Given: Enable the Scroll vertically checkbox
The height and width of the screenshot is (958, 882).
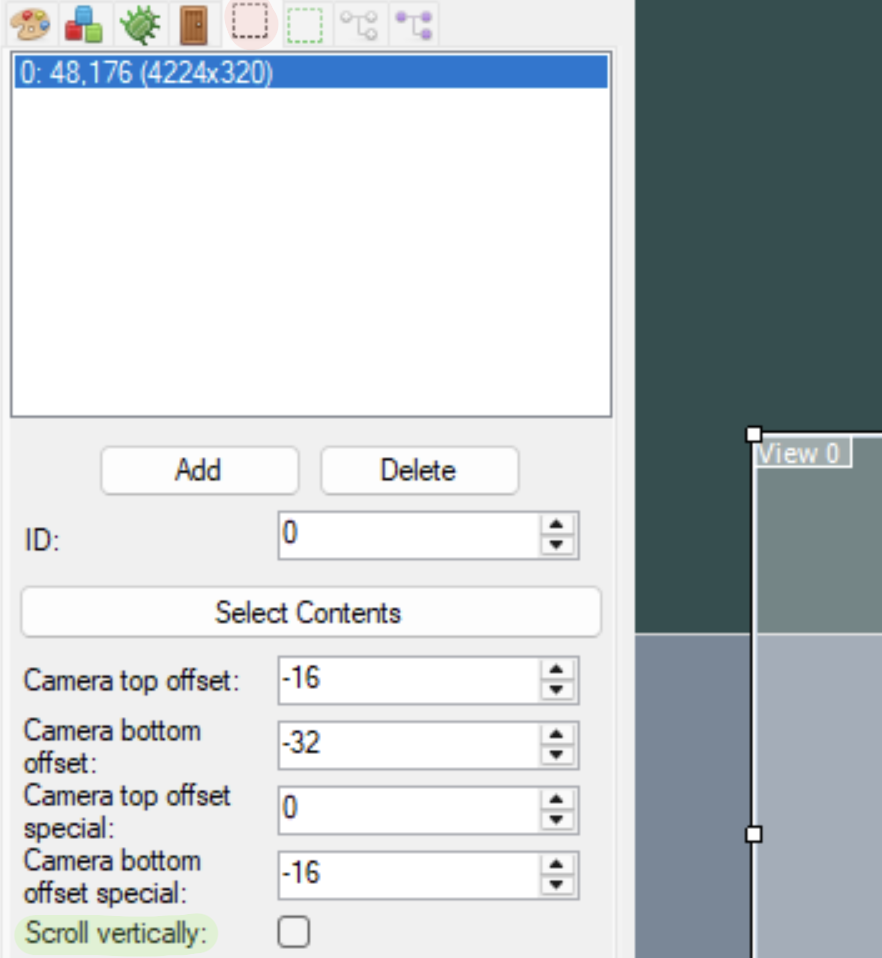Looking at the screenshot, I should pyautogui.click(x=294, y=932).
